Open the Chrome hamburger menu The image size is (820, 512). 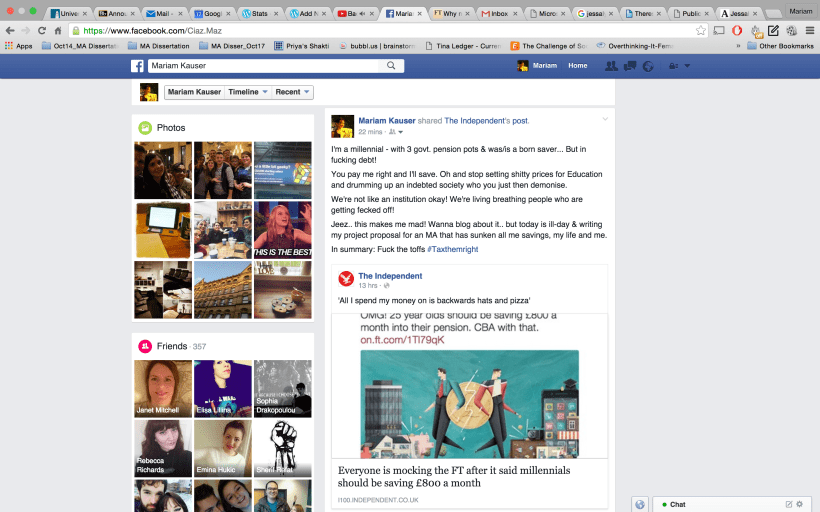point(810,31)
